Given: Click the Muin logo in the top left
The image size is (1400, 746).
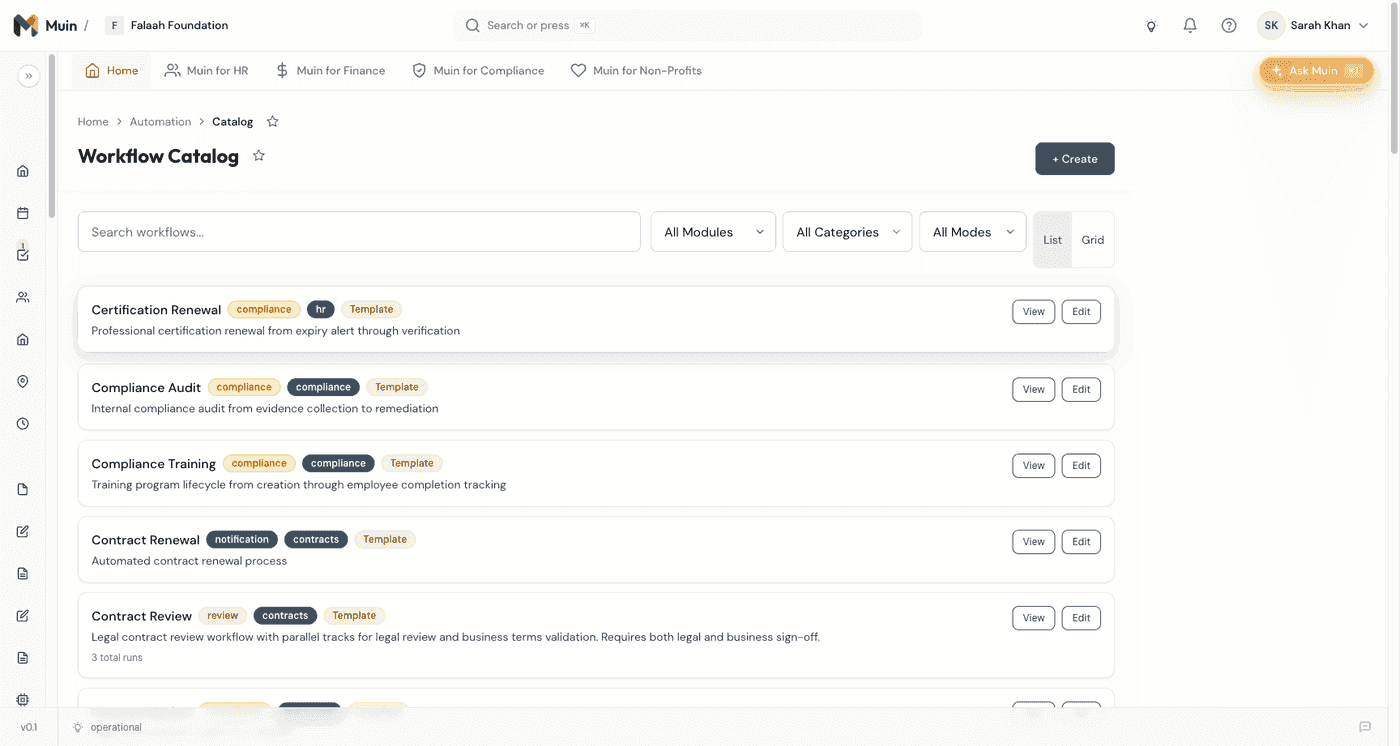Looking at the screenshot, I should click(26, 24).
